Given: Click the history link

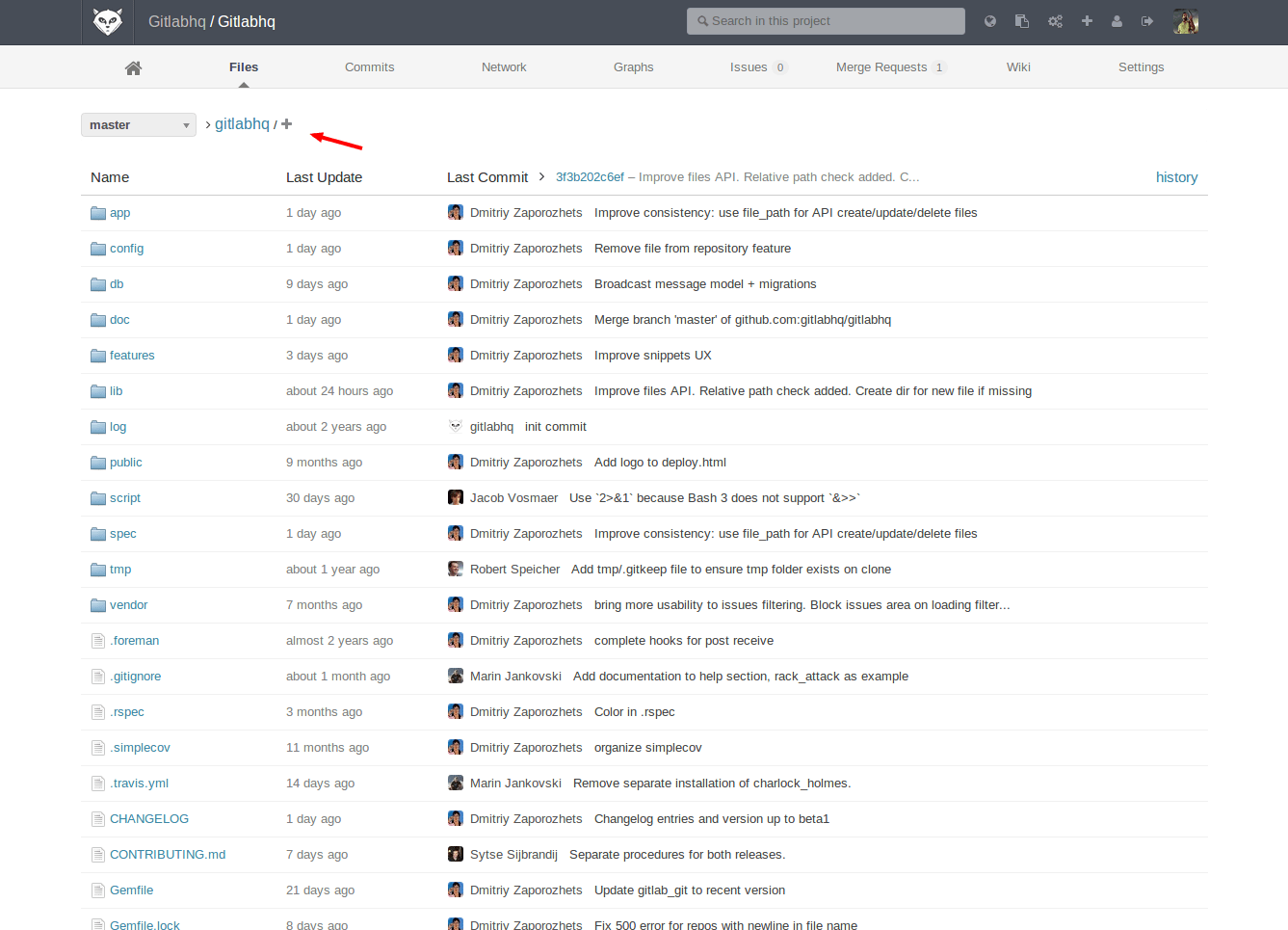Looking at the screenshot, I should point(1176,177).
